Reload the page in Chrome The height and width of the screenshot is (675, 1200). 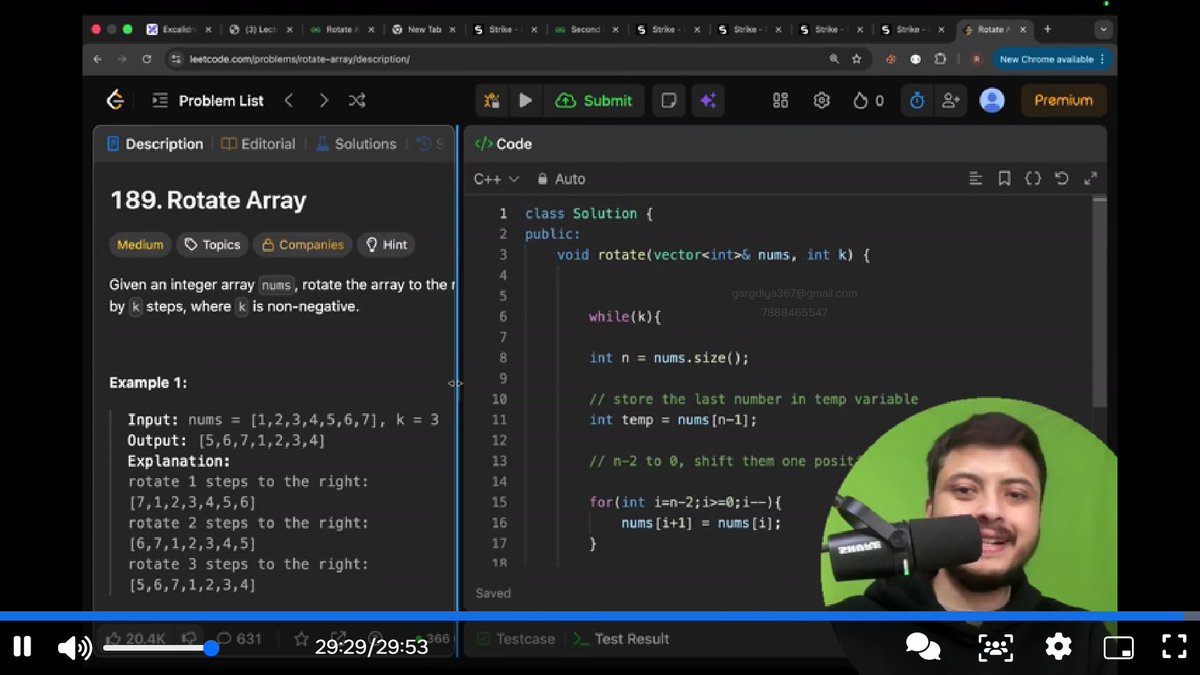[147, 59]
